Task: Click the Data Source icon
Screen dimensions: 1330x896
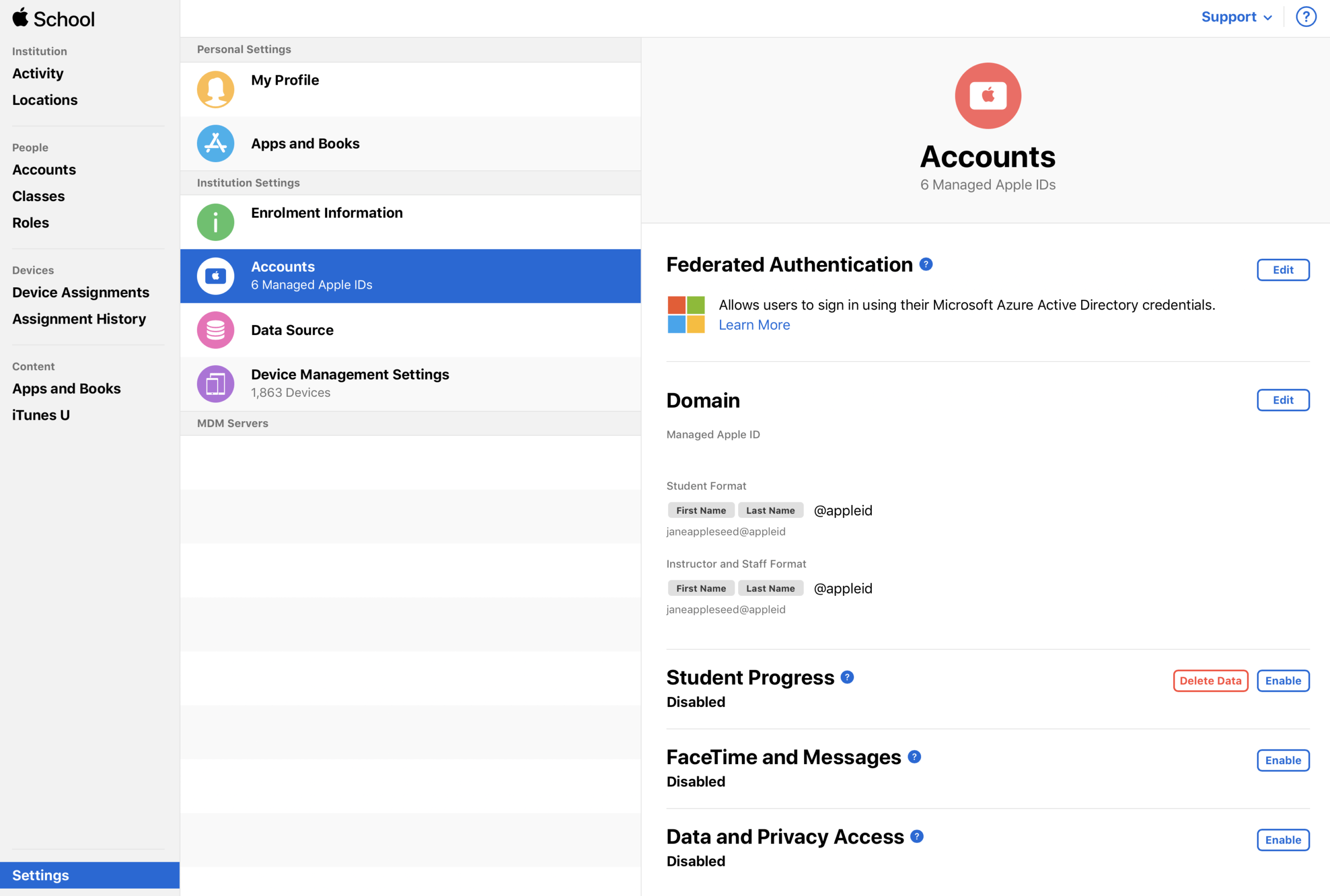Action: [x=216, y=329]
